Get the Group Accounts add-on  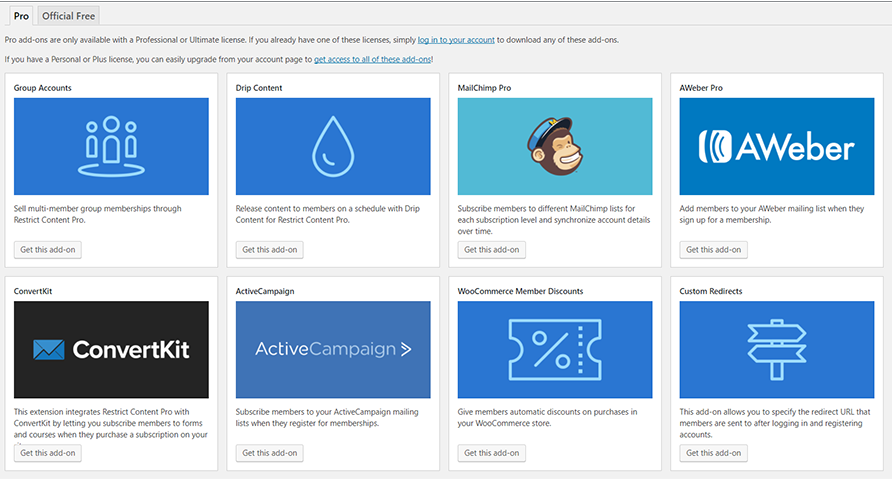(x=47, y=250)
